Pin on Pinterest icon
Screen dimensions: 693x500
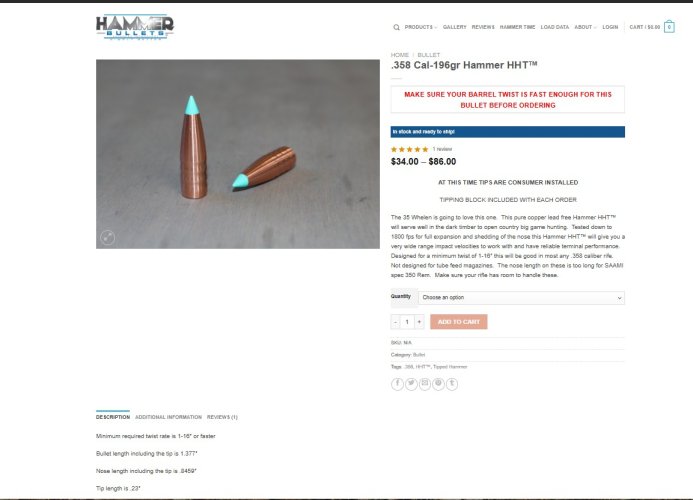point(438,384)
